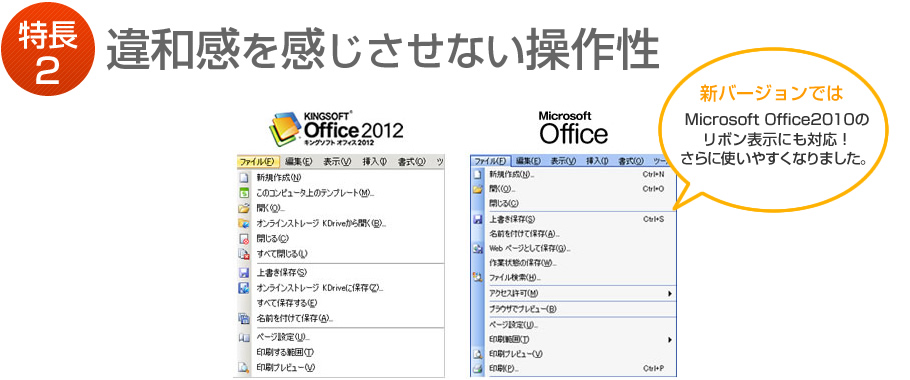Open the ファイル menu in Kingsoft Office
Viewport: 910px width, 380px height.
259,161
